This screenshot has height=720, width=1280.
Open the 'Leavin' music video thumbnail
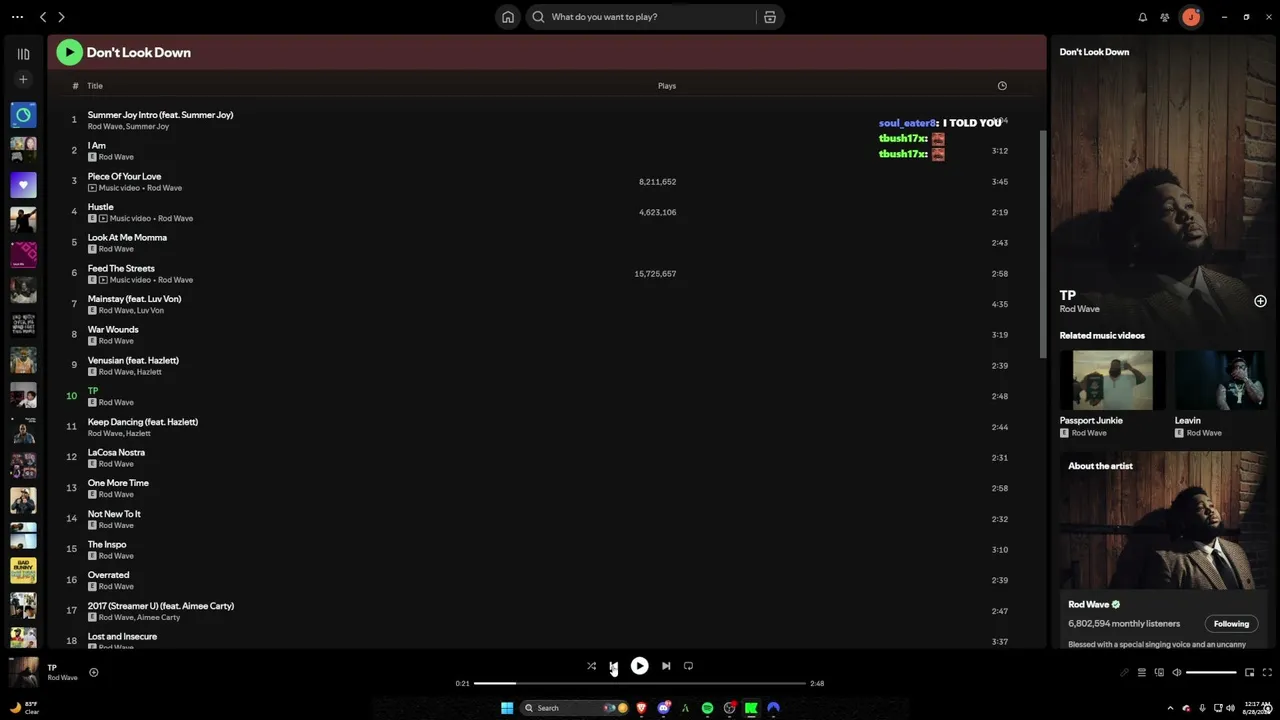tap(1220, 380)
